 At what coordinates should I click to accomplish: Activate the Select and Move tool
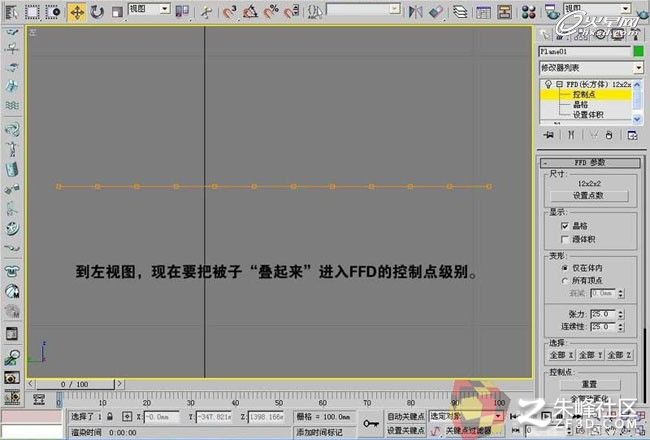click(x=77, y=12)
